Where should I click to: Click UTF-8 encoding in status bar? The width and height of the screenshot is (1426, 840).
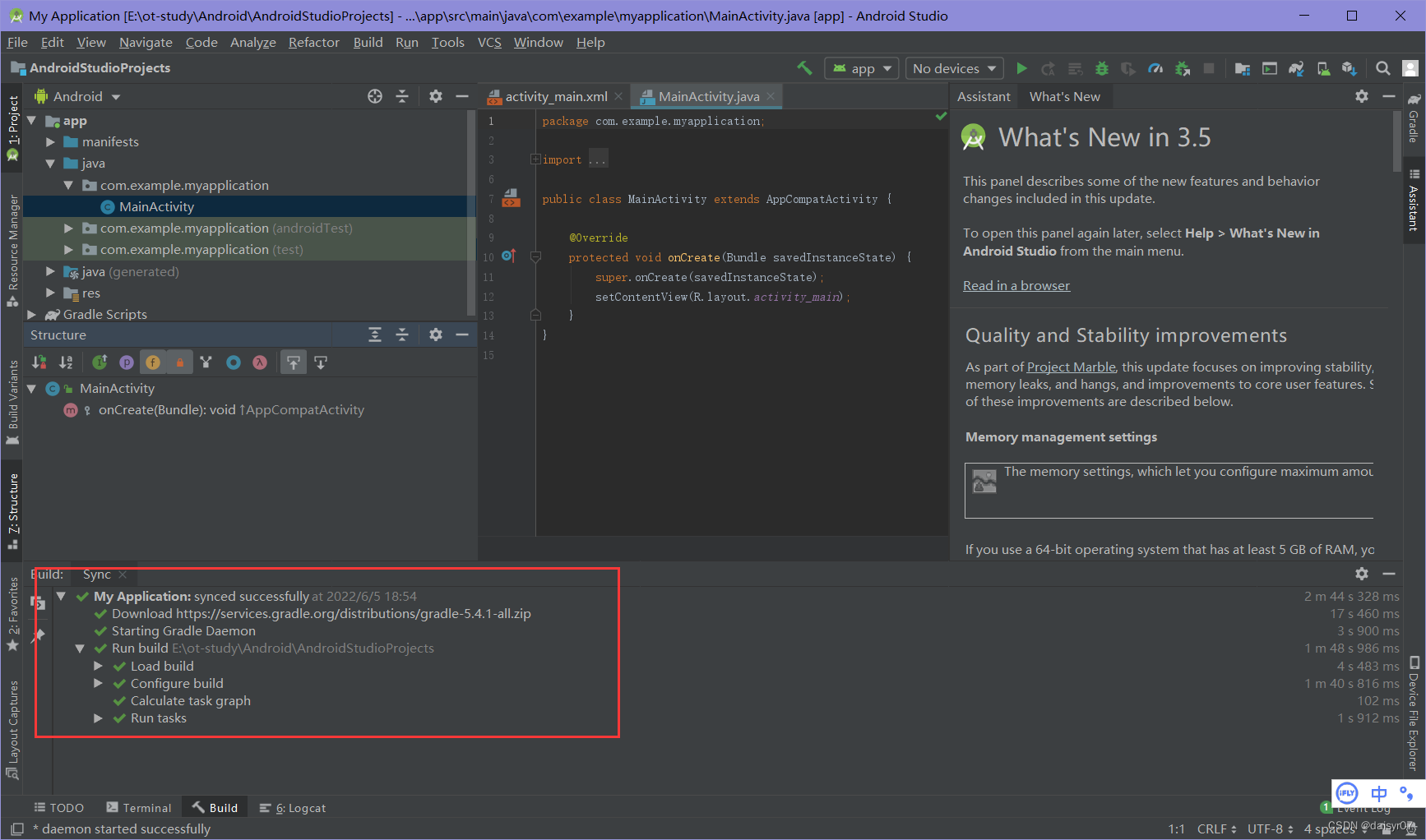pos(1270,828)
